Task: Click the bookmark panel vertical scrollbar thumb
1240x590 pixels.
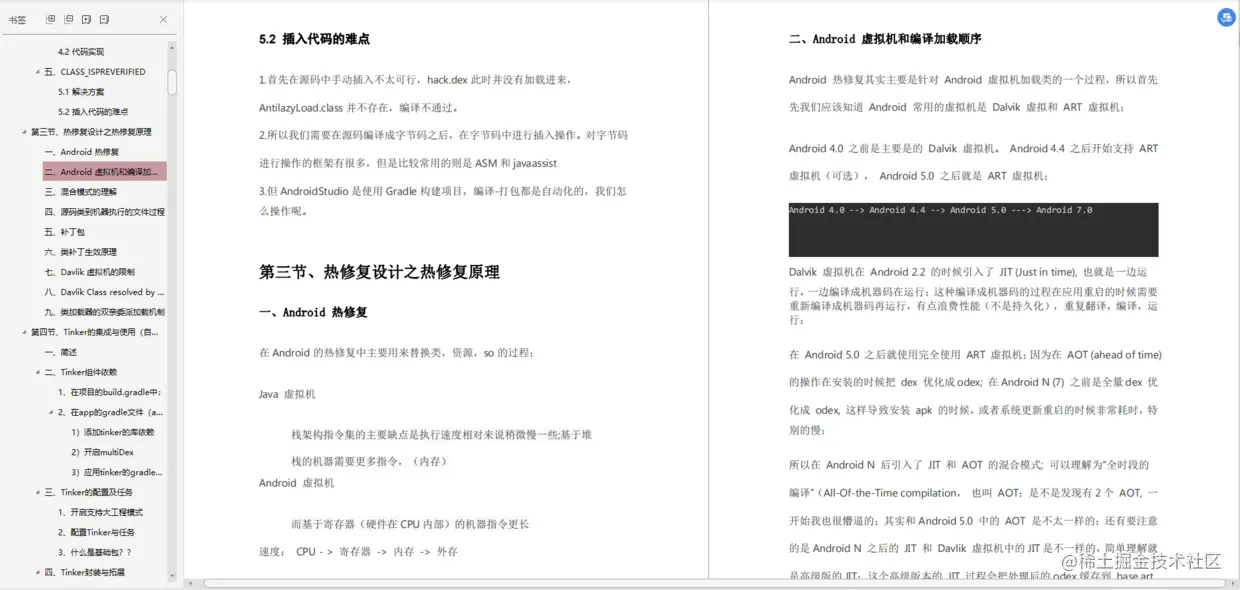Action: click(x=172, y=82)
